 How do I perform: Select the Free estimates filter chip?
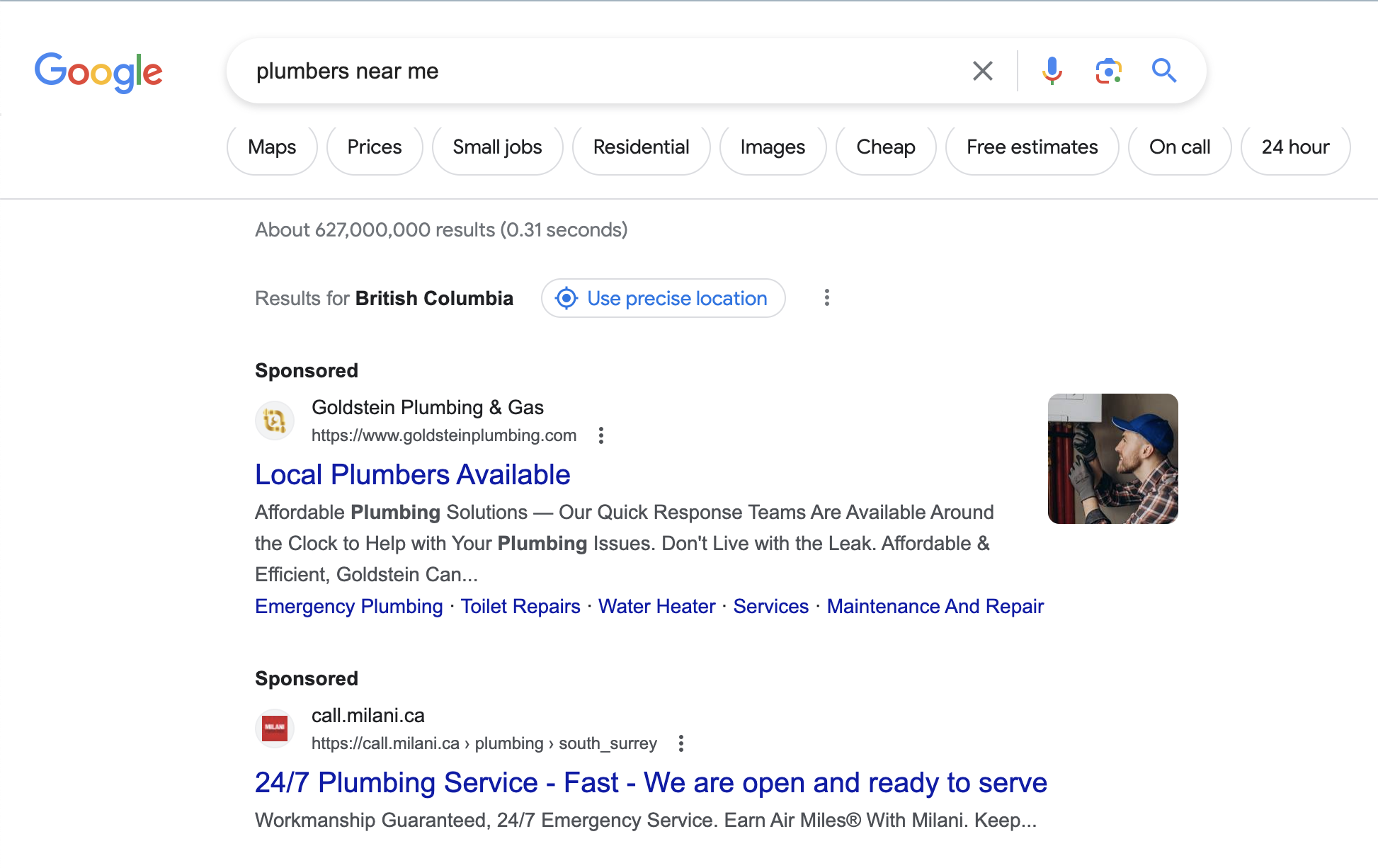[x=1032, y=147]
